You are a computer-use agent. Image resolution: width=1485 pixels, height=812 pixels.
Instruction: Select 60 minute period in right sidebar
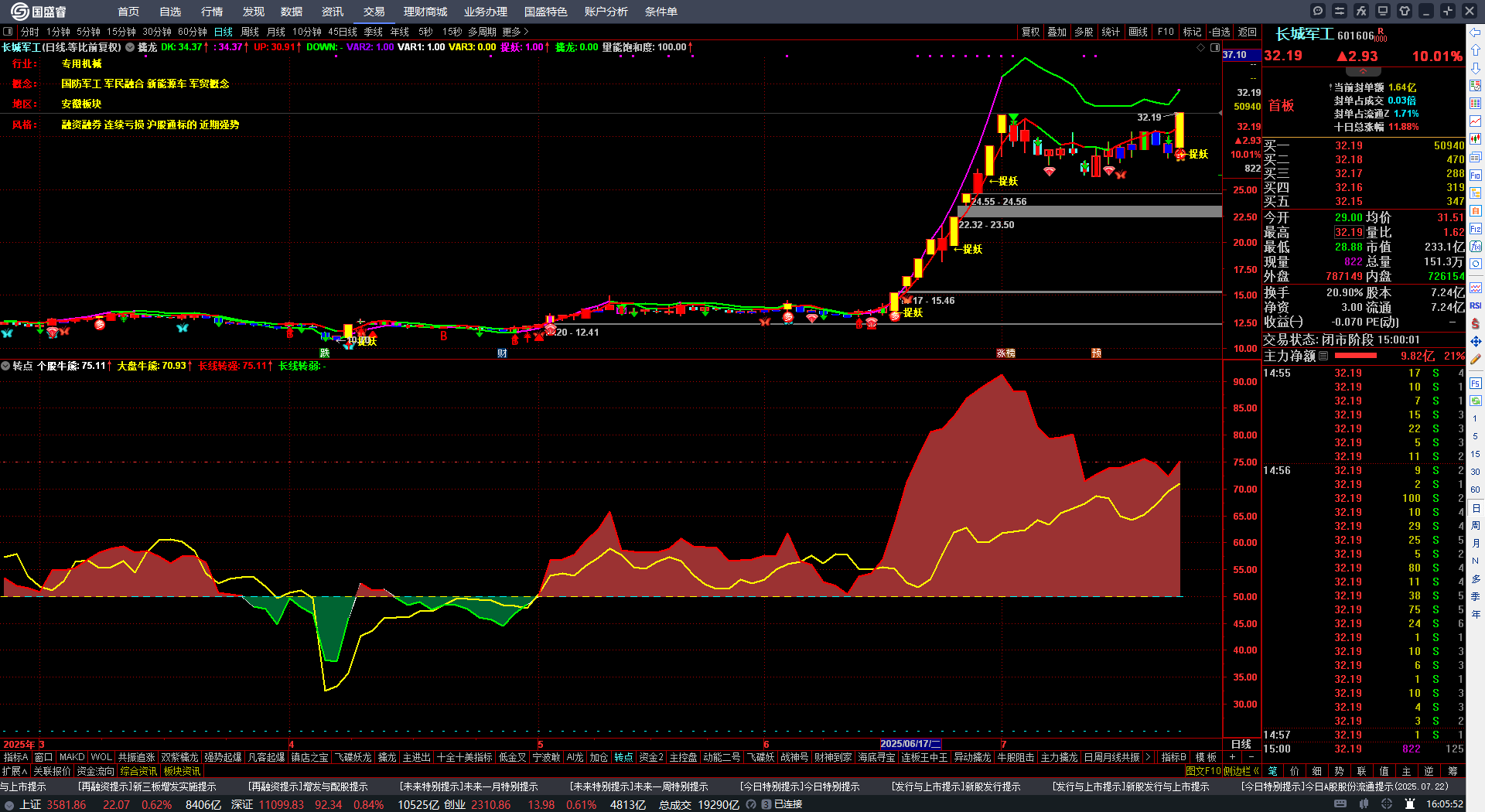point(1476,490)
